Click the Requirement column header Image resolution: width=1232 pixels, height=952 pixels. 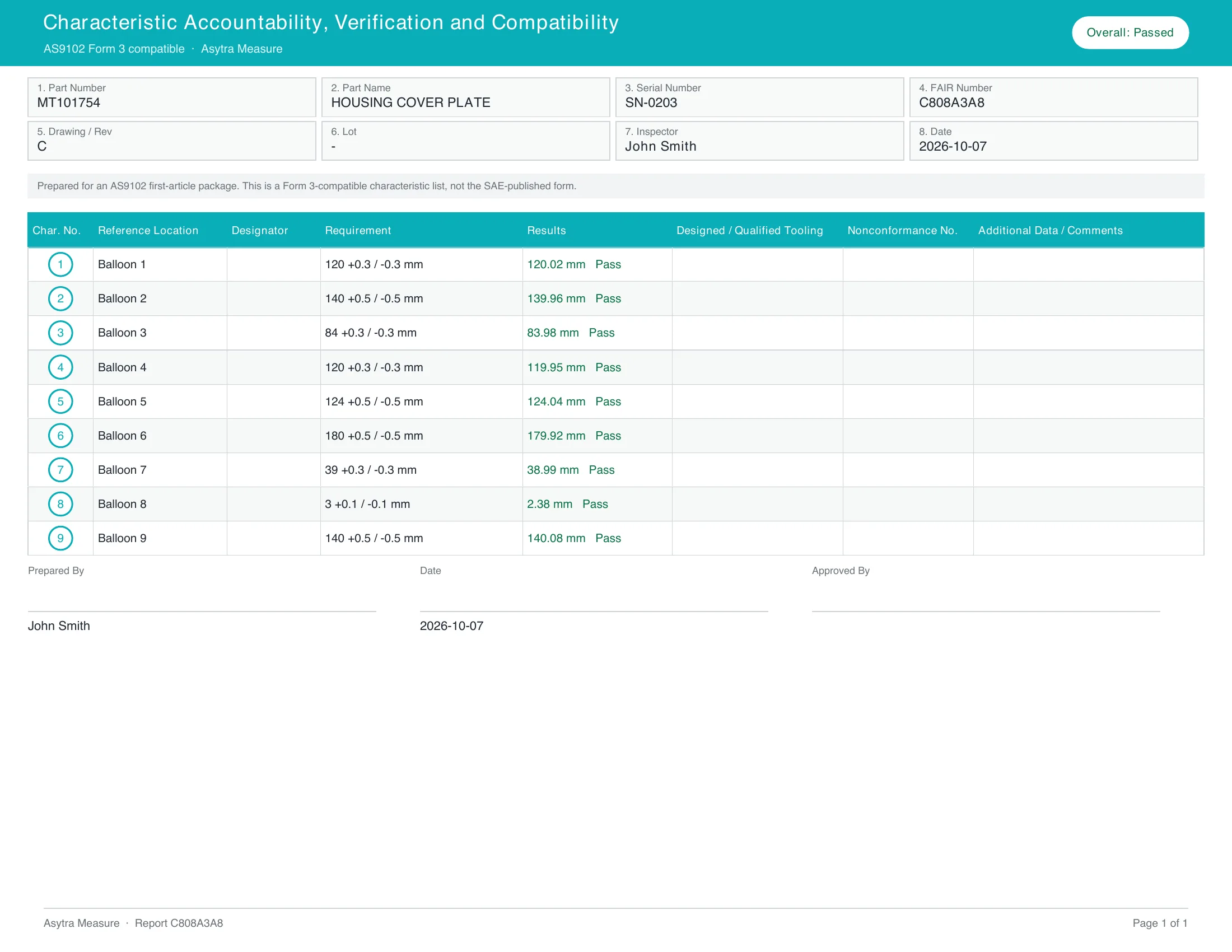point(358,230)
